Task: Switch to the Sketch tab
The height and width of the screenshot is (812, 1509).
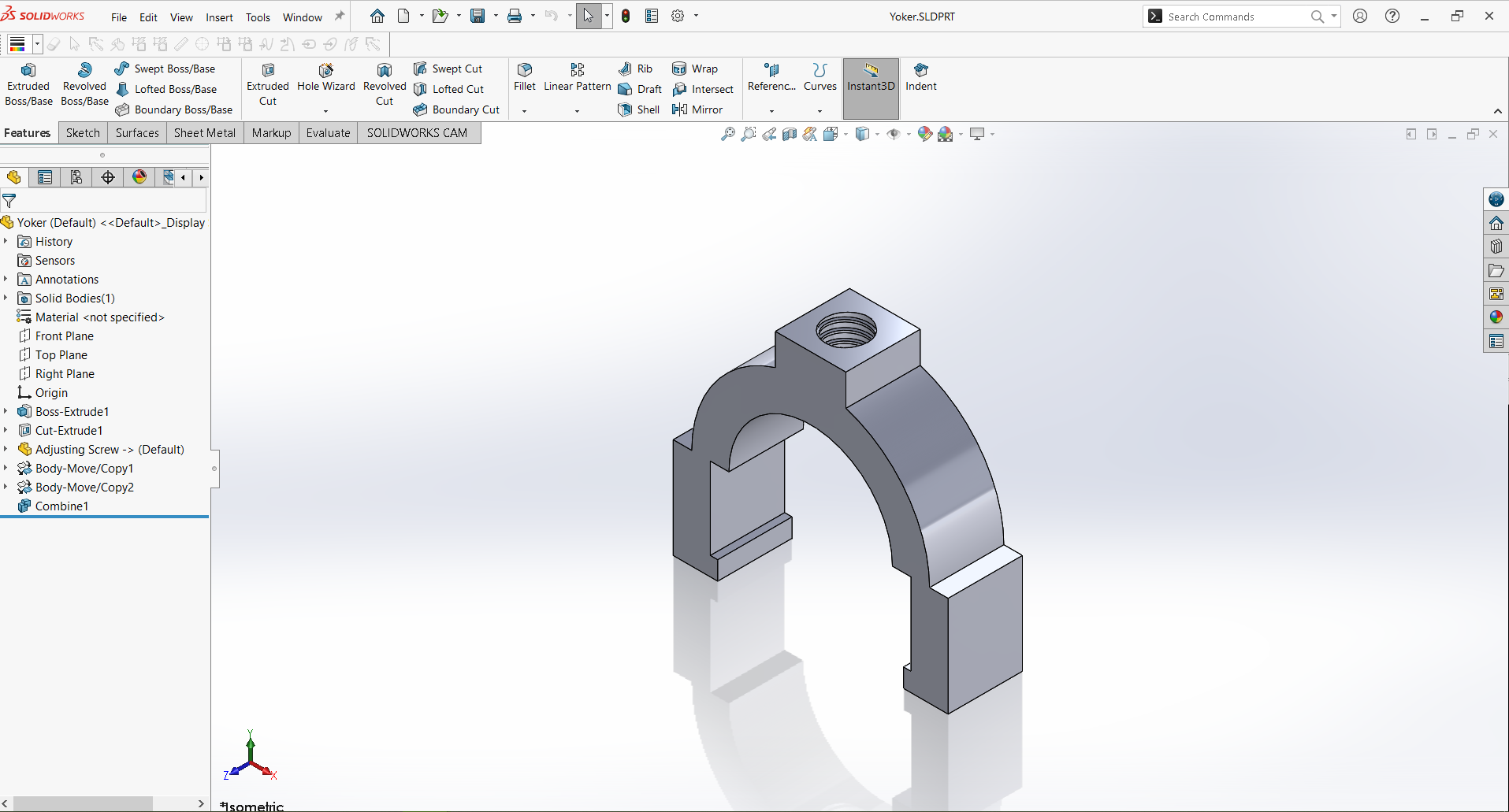Action: [x=83, y=133]
